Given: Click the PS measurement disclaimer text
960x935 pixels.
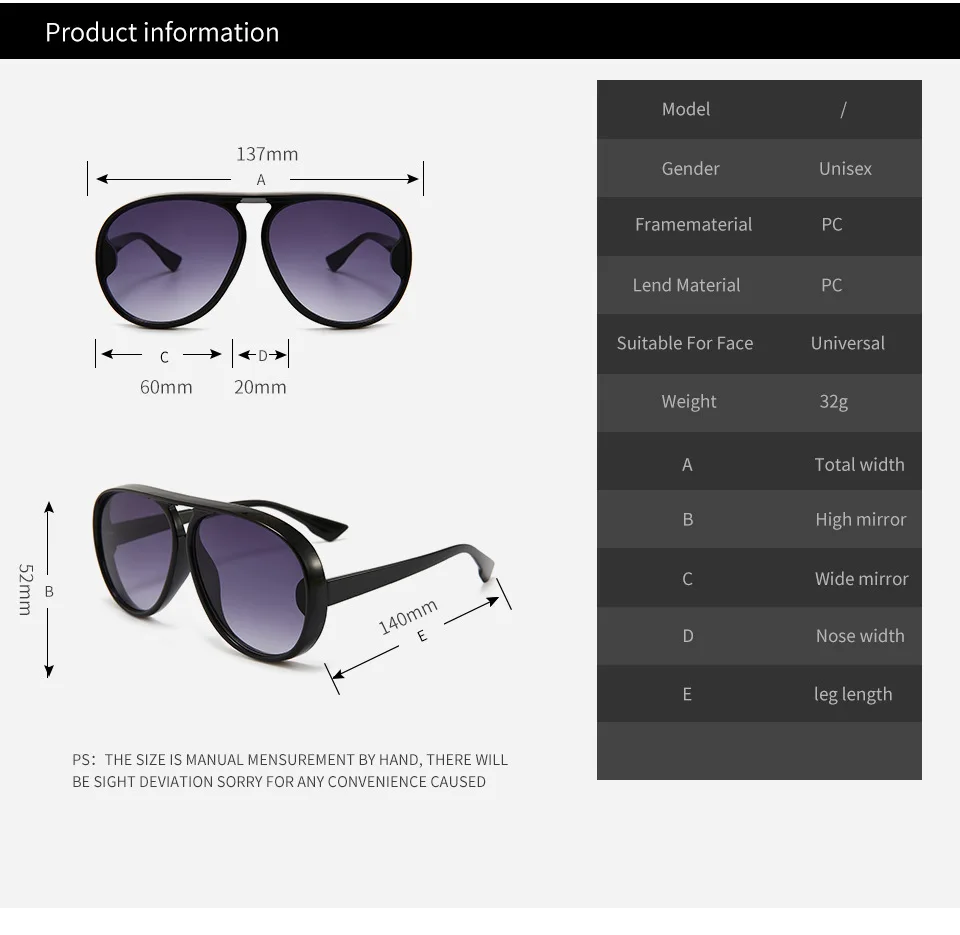Looking at the screenshot, I should click(290, 770).
